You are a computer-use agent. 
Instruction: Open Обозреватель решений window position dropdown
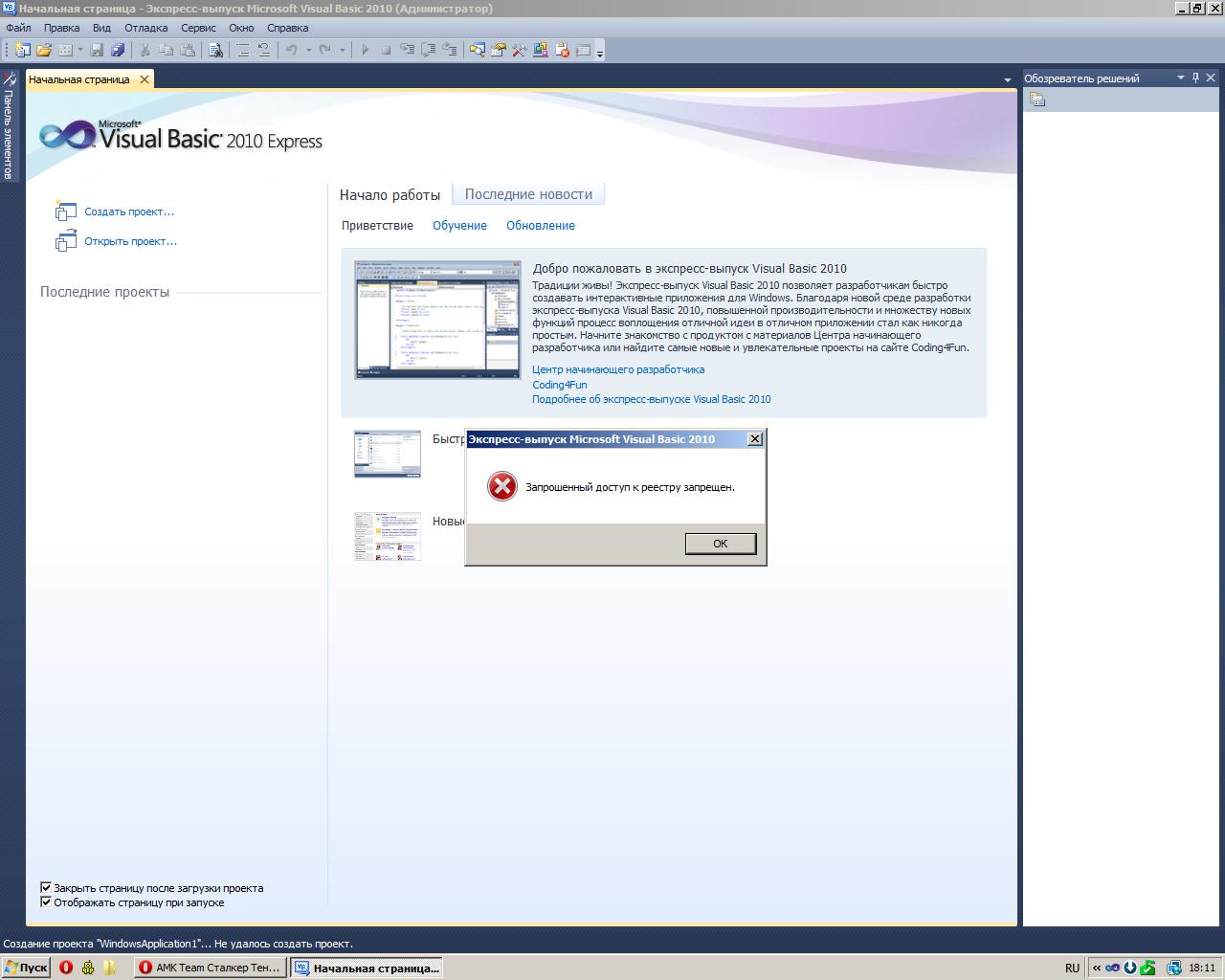click(1181, 78)
